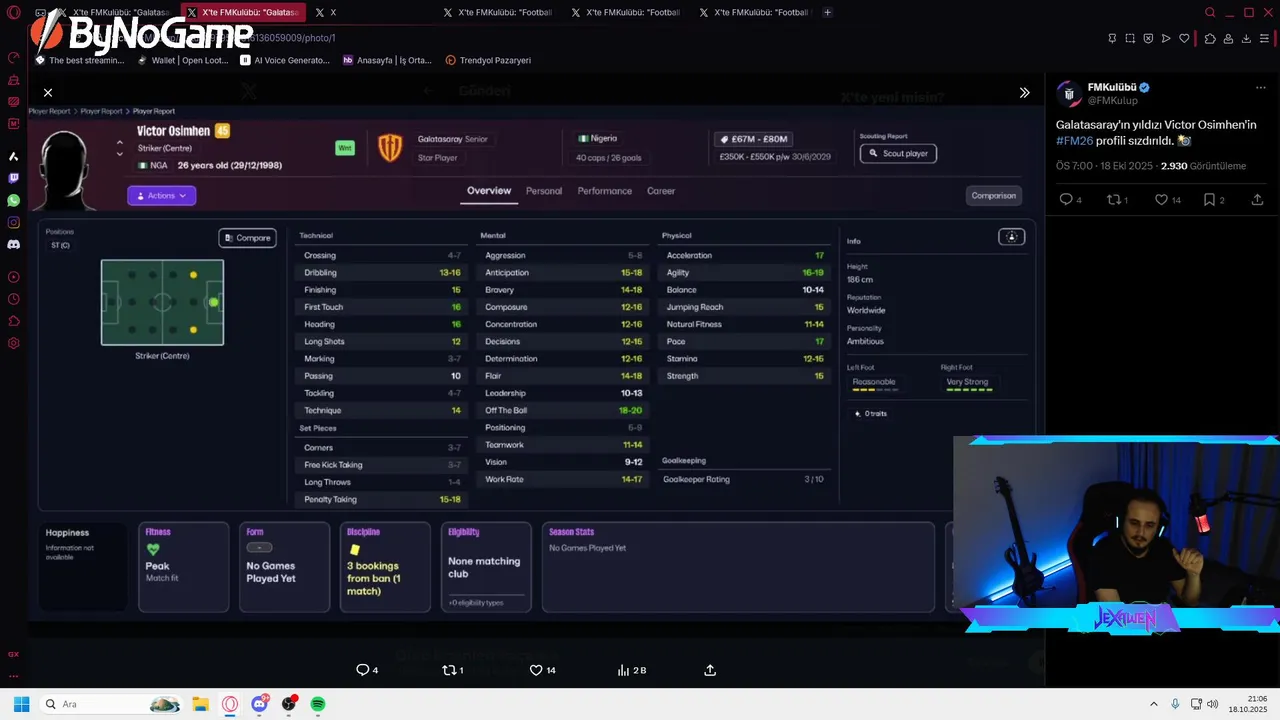The height and width of the screenshot is (720, 1280).
Task: Collapse the tweet side panel with double chevron
Action: point(1024,92)
